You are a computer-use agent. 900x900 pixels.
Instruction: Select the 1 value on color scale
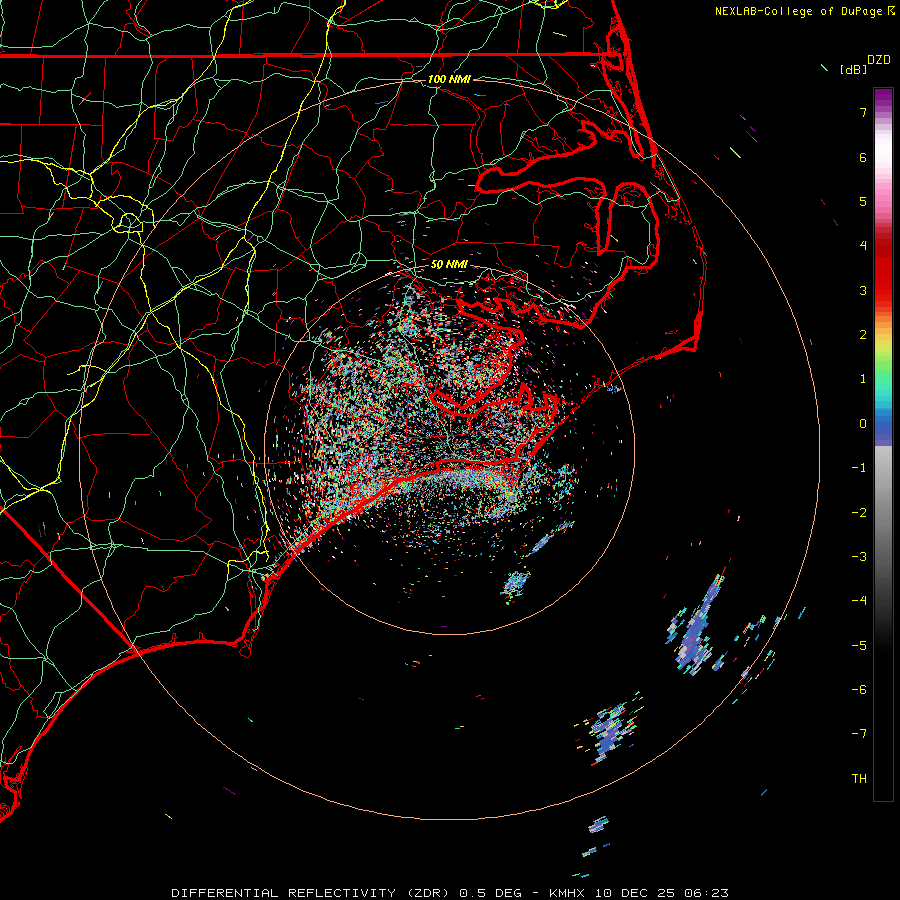(863, 379)
